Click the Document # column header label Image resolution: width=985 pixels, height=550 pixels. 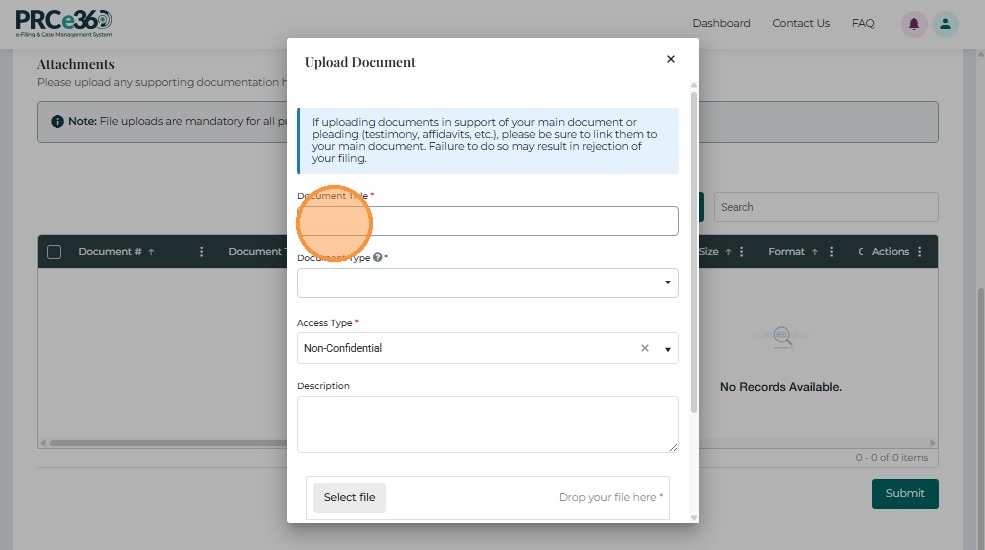click(x=110, y=252)
